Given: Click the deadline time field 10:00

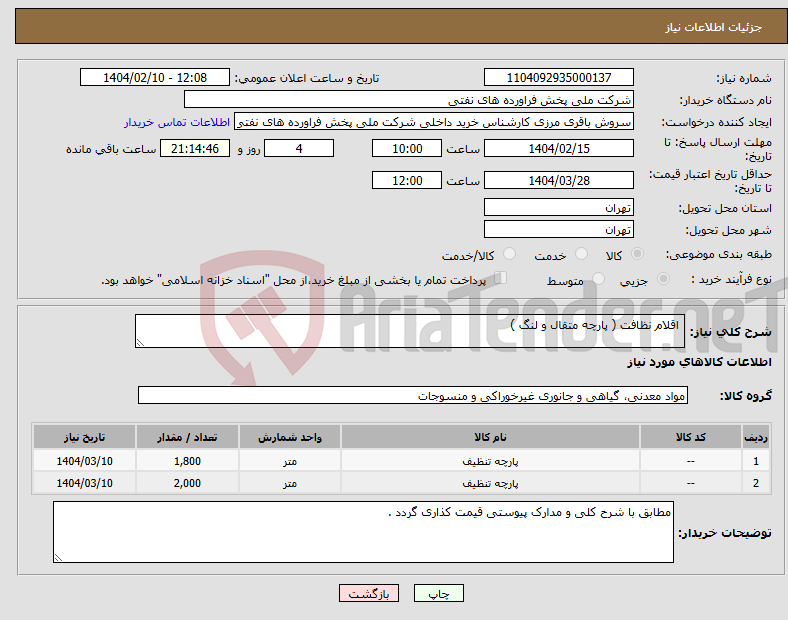Looking at the screenshot, I should pos(407,148).
